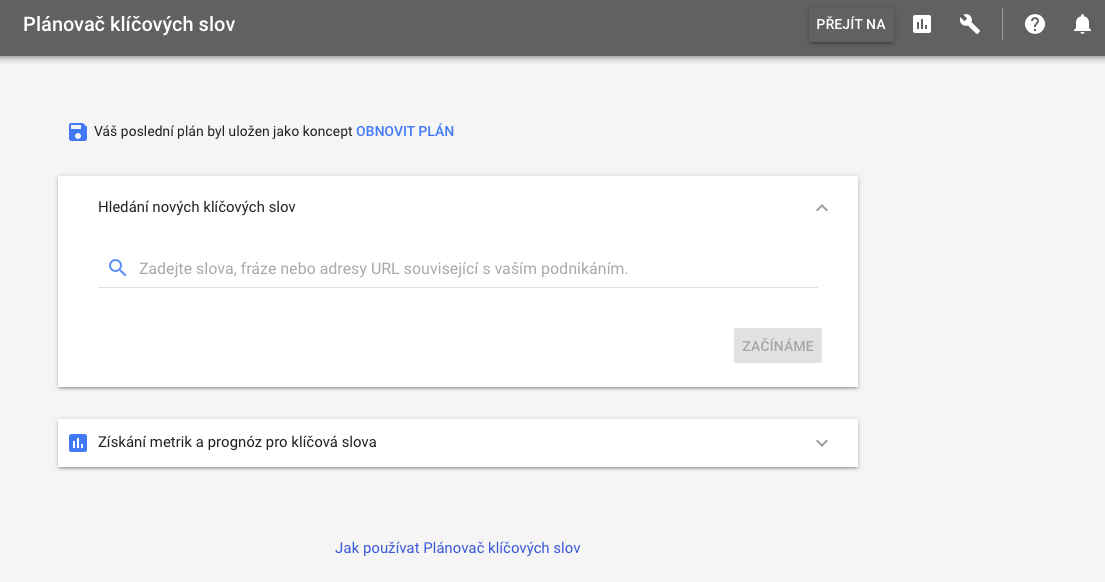Screen dimensions: 1105x582
Task: Click the empty area of the dark header bar
Action: pyautogui.click(x=521, y=27)
